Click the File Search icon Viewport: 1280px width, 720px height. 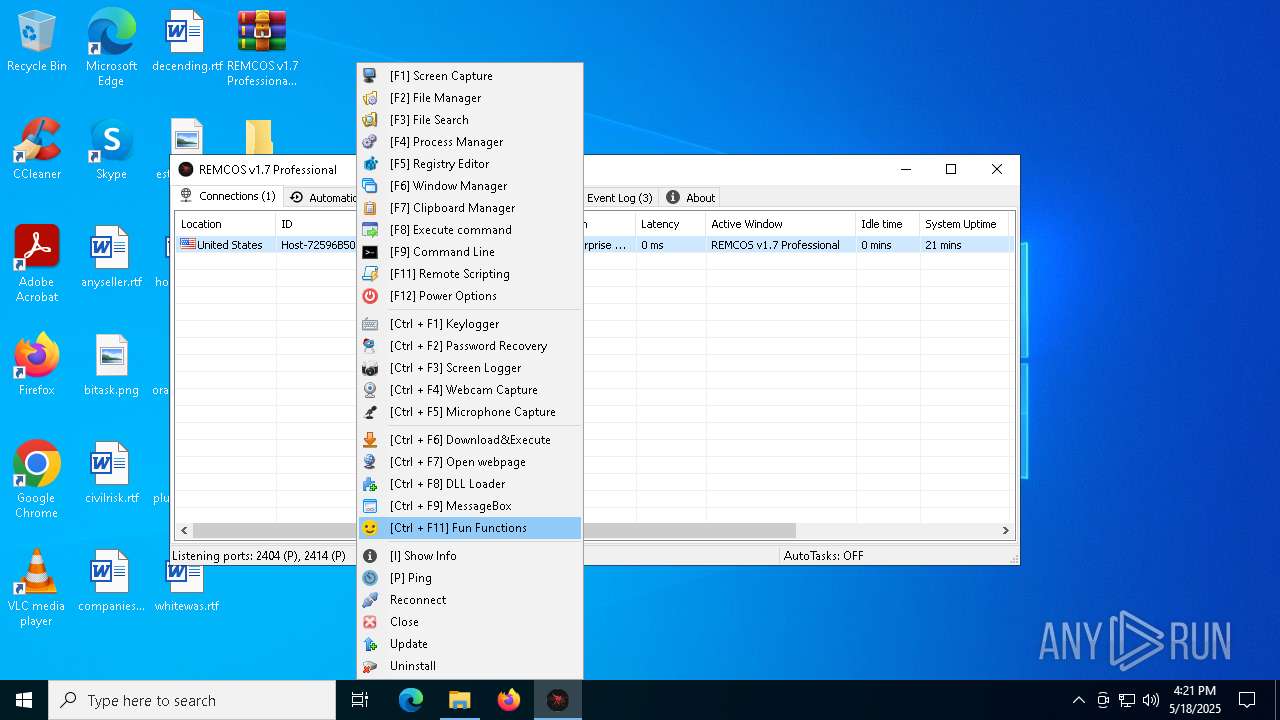[370, 120]
